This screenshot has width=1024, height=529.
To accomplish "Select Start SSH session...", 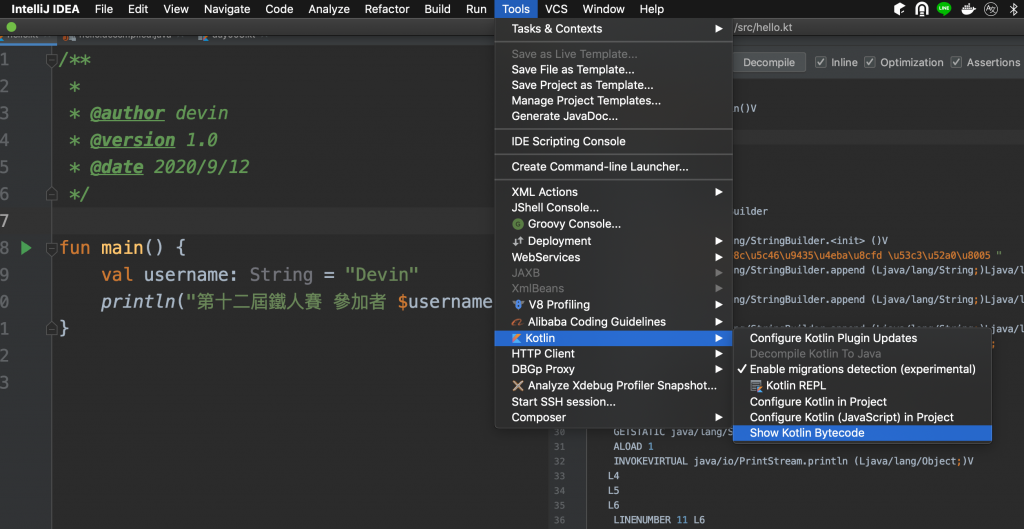I will (614, 402).
